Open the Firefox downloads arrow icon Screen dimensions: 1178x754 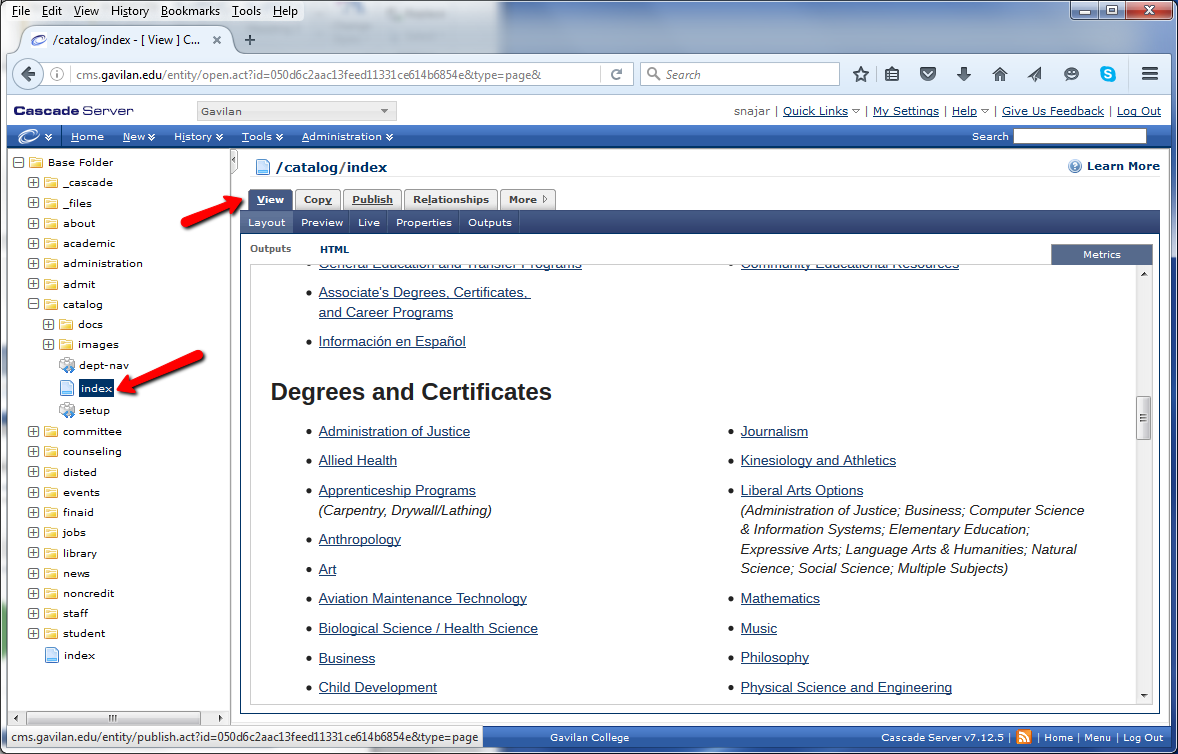click(x=964, y=74)
